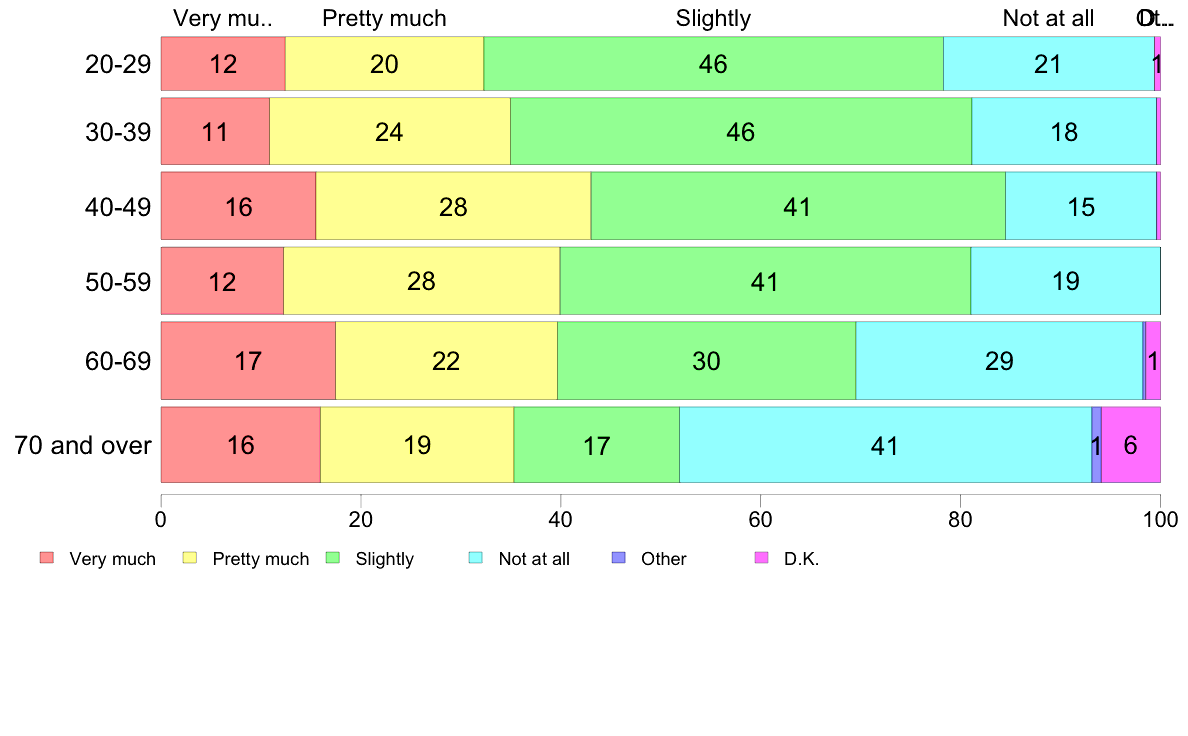Click the yellow Pretty much legend swatch
The height and width of the screenshot is (736, 1188).
coord(189,558)
